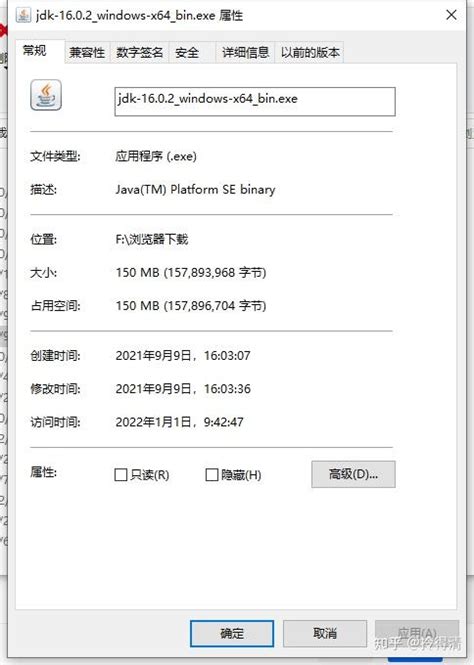Open the 以前的版本 tab

pos(310,53)
